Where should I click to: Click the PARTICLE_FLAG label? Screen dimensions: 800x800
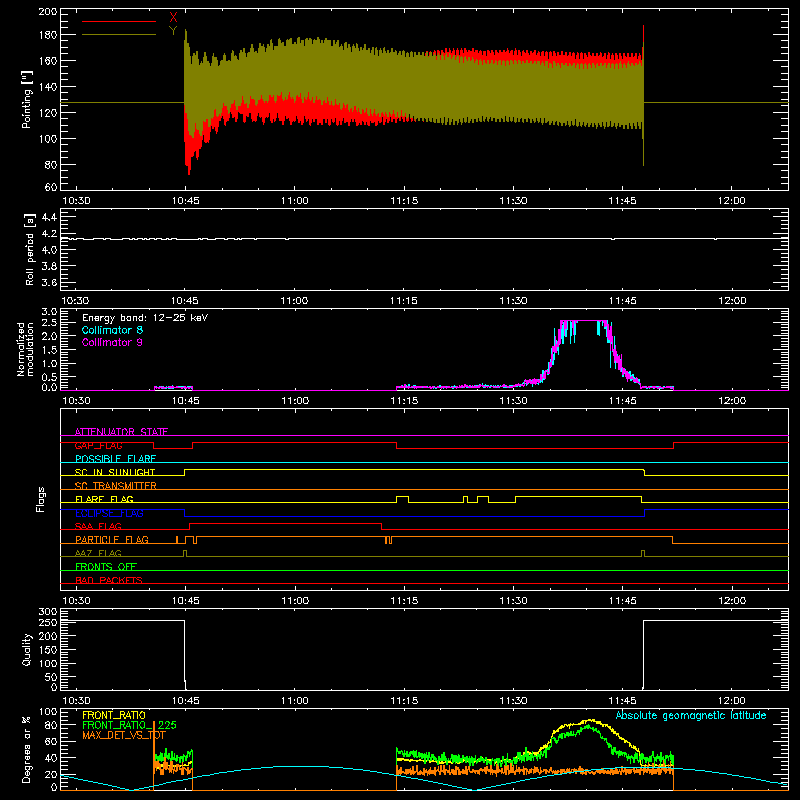pyautogui.click(x=112, y=539)
